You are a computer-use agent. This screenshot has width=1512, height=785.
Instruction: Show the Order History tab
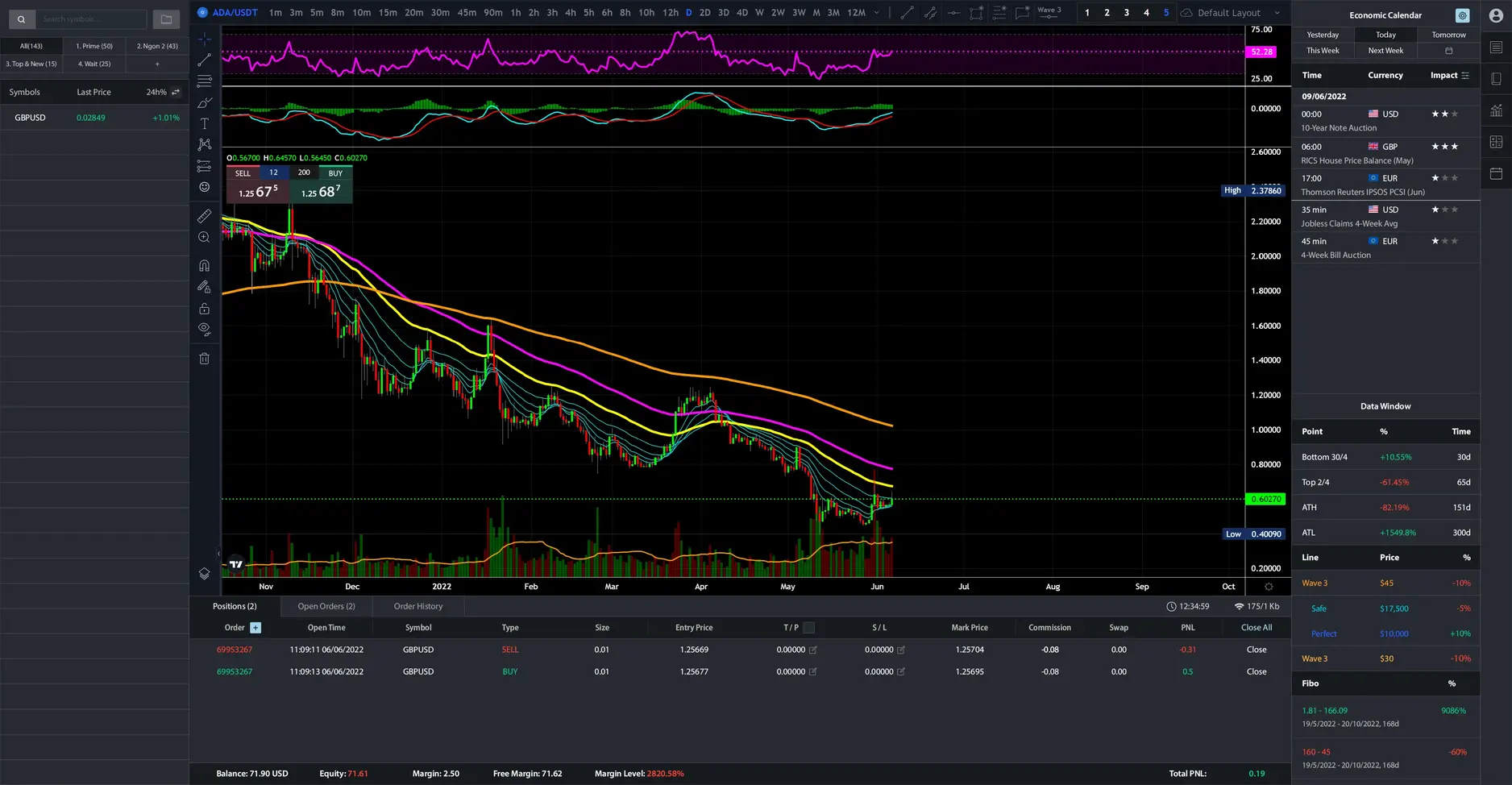pyautogui.click(x=418, y=606)
